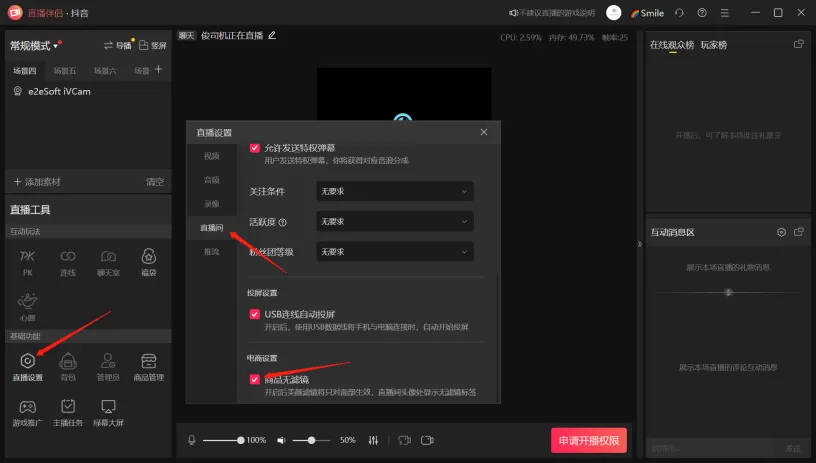Open the PK interaction tool

click(28, 262)
